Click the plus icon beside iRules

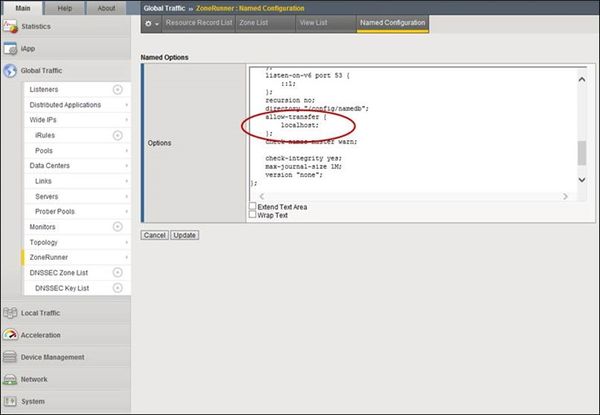pyautogui.click(x=117, y=135)
